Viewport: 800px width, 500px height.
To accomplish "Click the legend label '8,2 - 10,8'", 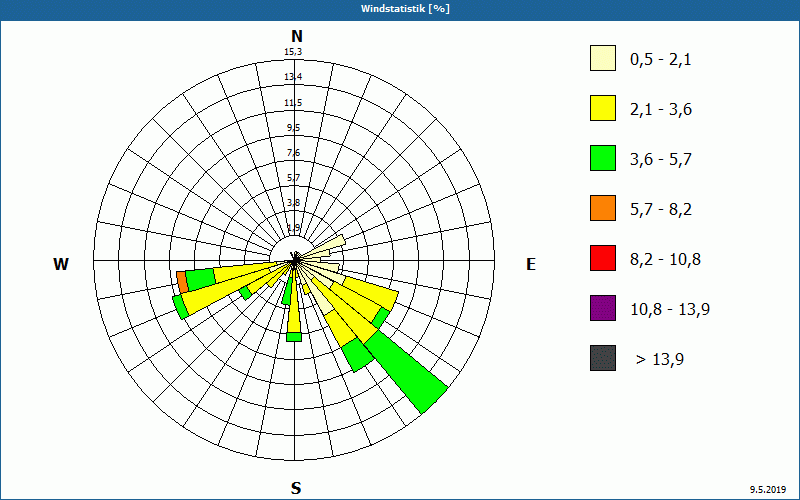I will (x=665, y=260).
